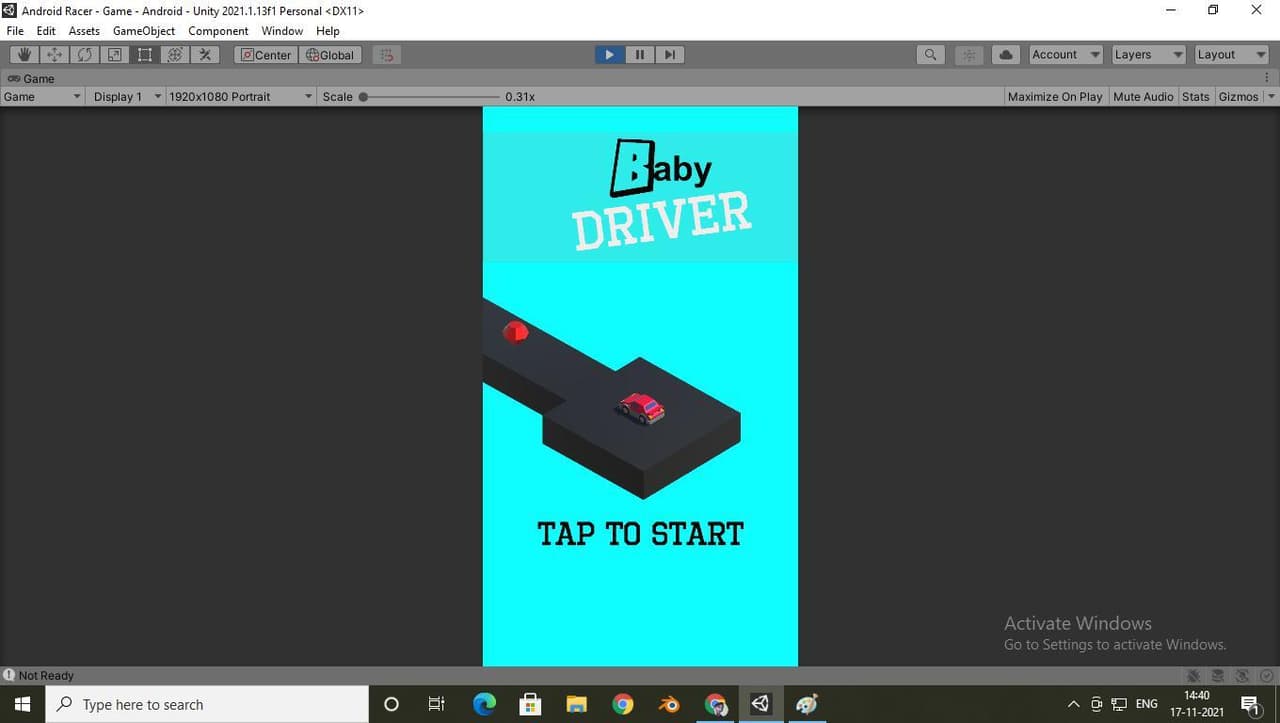Image resolution: width=1280 pixels, height=723 pixels.
Task: Click the red gem on the road
Action: pos(515,331)
